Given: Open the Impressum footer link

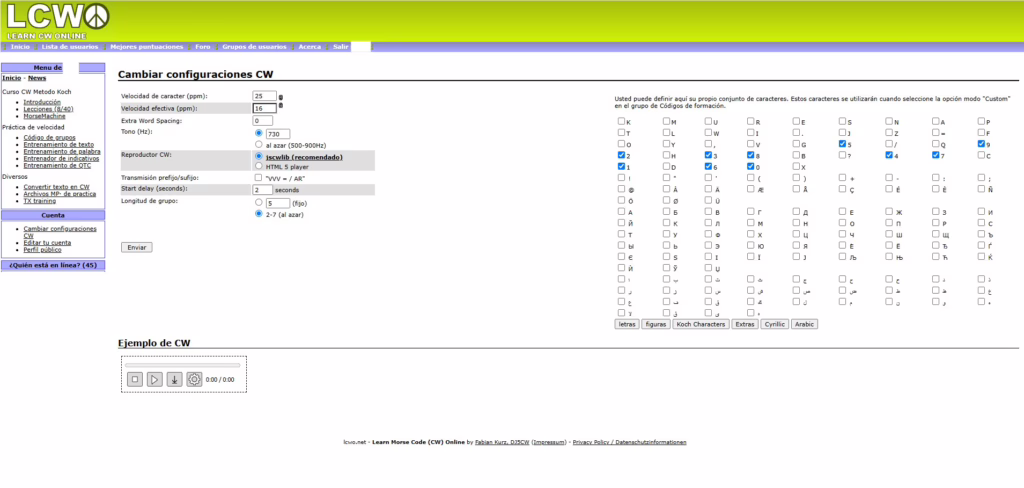Looking at the screenshot, I should click(x=547, y=442).
